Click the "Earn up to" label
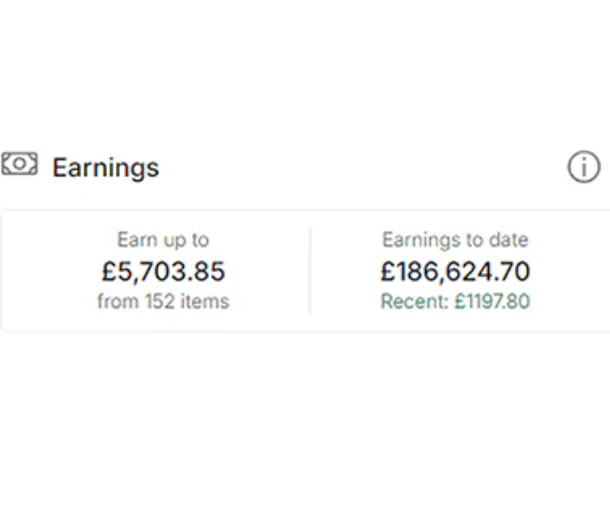 163,240
